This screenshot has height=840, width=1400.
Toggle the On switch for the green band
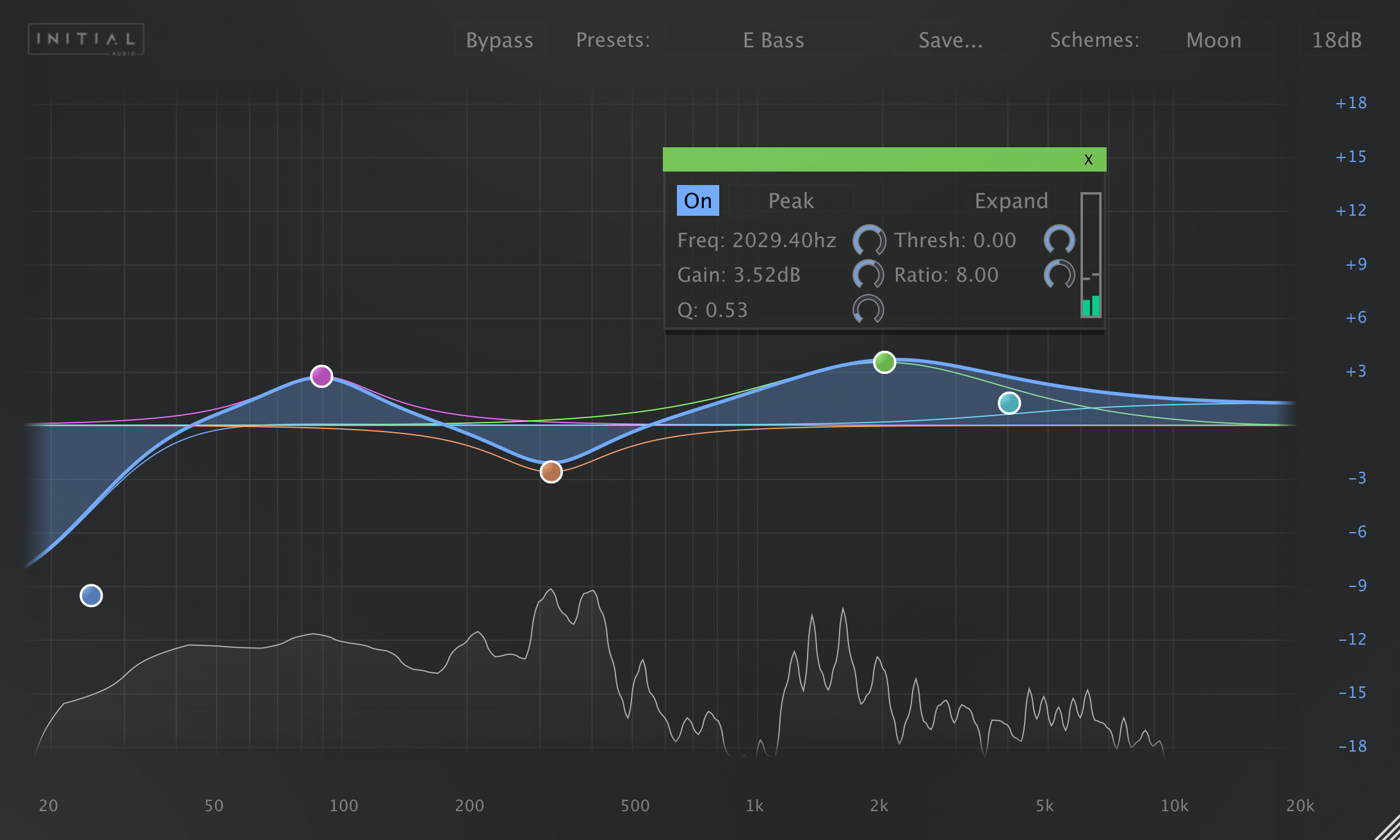click(x=697, y=200)
